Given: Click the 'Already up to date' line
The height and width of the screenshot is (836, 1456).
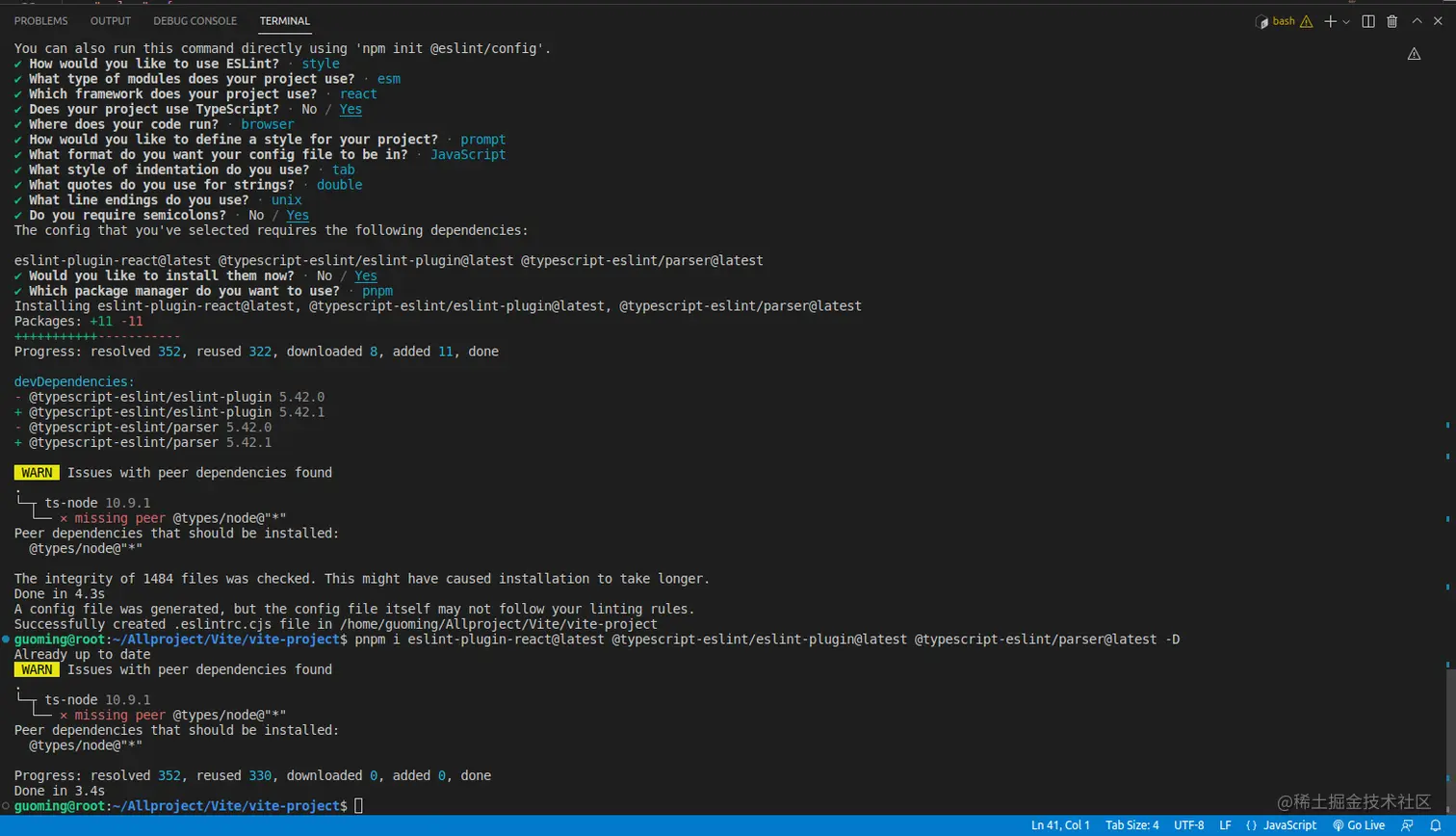Looking at the screenshot, I should pyautogui.click(x=83, y=655).
